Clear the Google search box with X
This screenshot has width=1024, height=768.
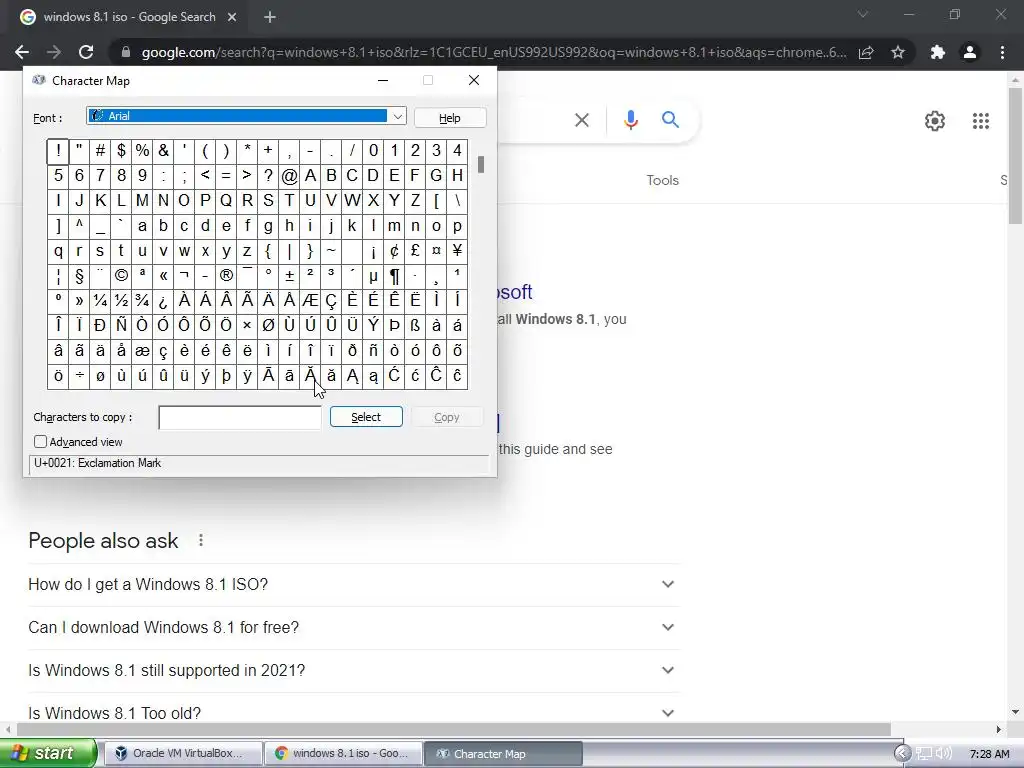tap(581, 120)
